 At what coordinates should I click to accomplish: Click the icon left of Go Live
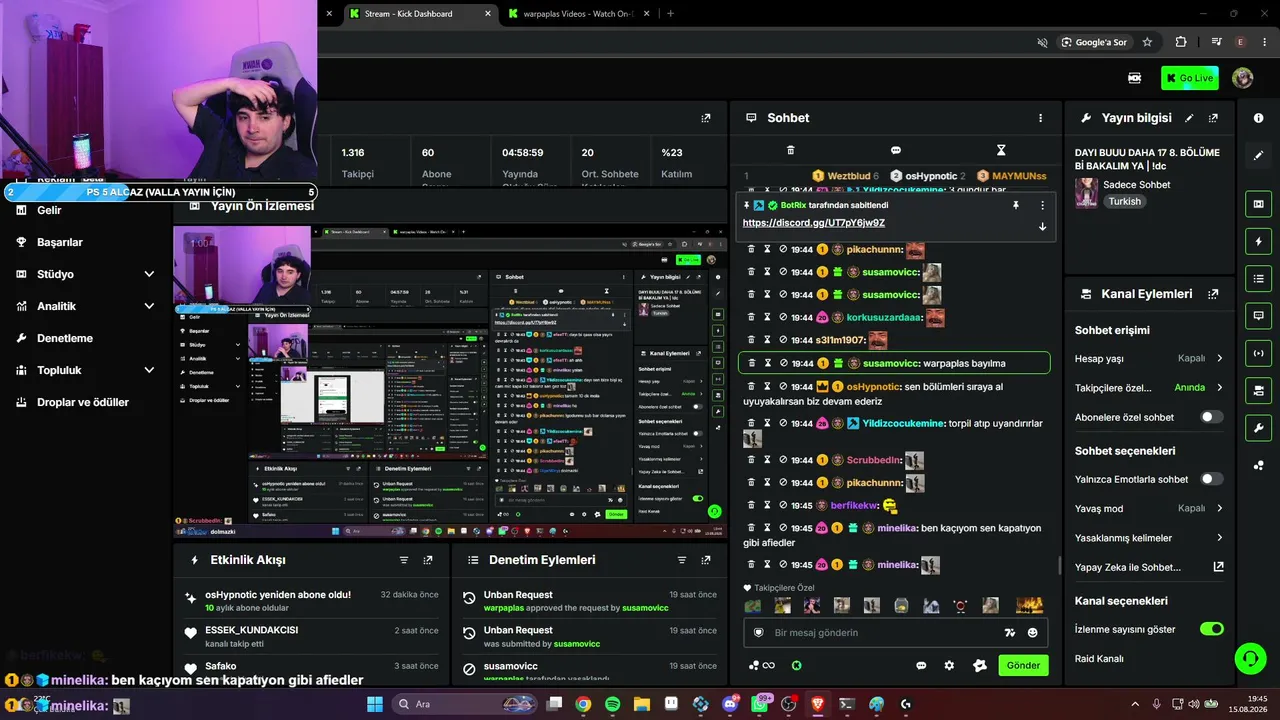click(x=1135, y=78)
